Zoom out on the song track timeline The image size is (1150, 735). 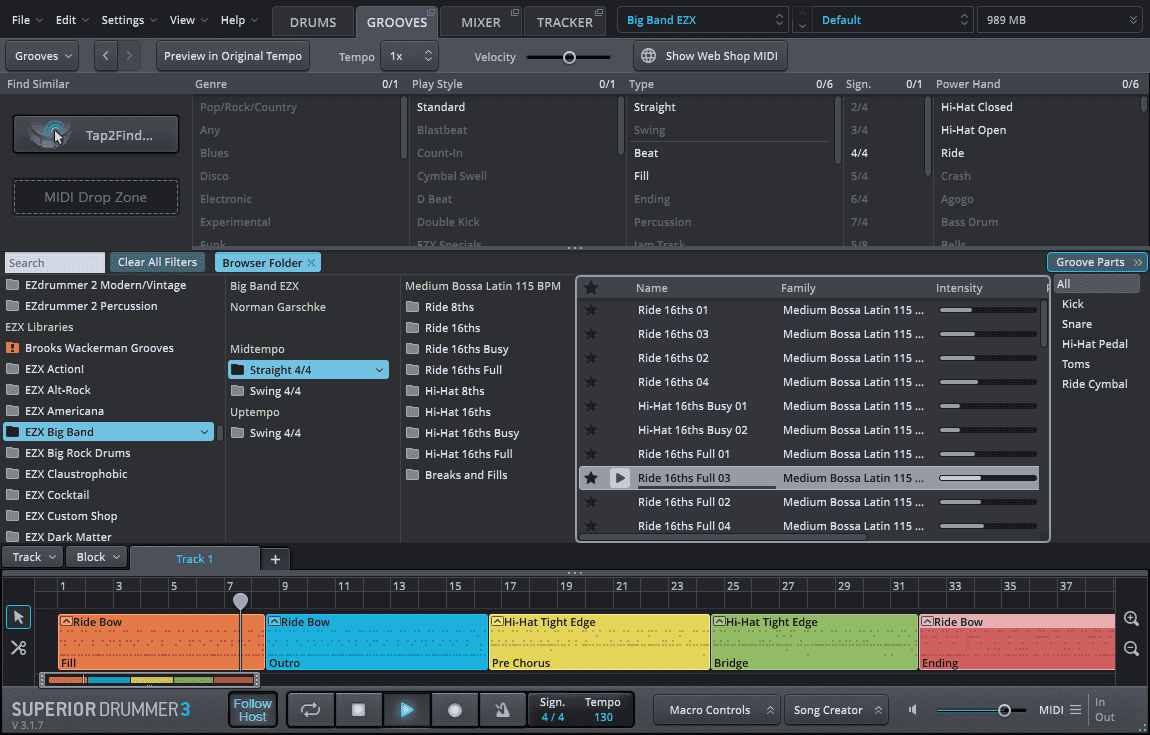[x=1131, y=648]
